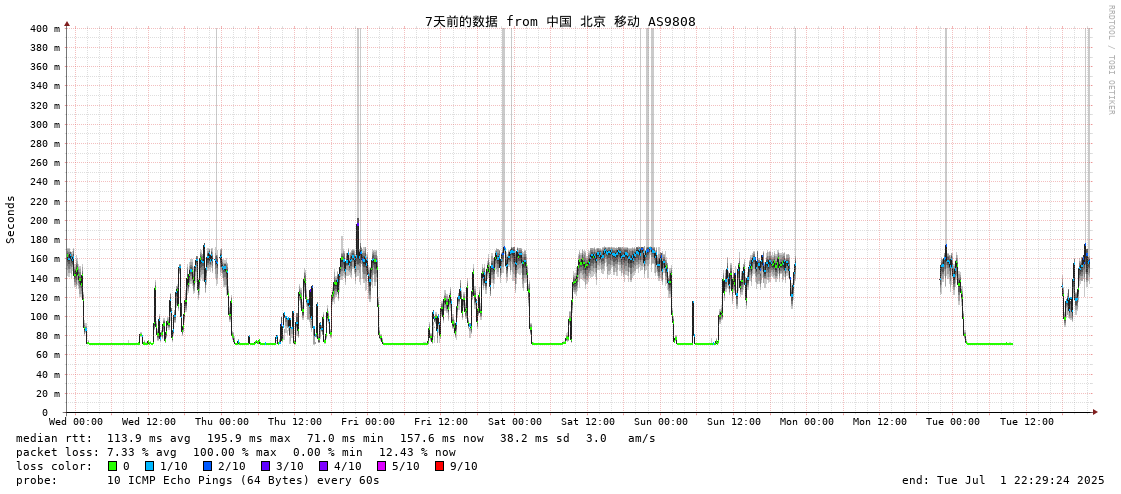Screen dimensions: 1121x494
Task: Click the 400 m y-axis label
Action: point(46,29)
